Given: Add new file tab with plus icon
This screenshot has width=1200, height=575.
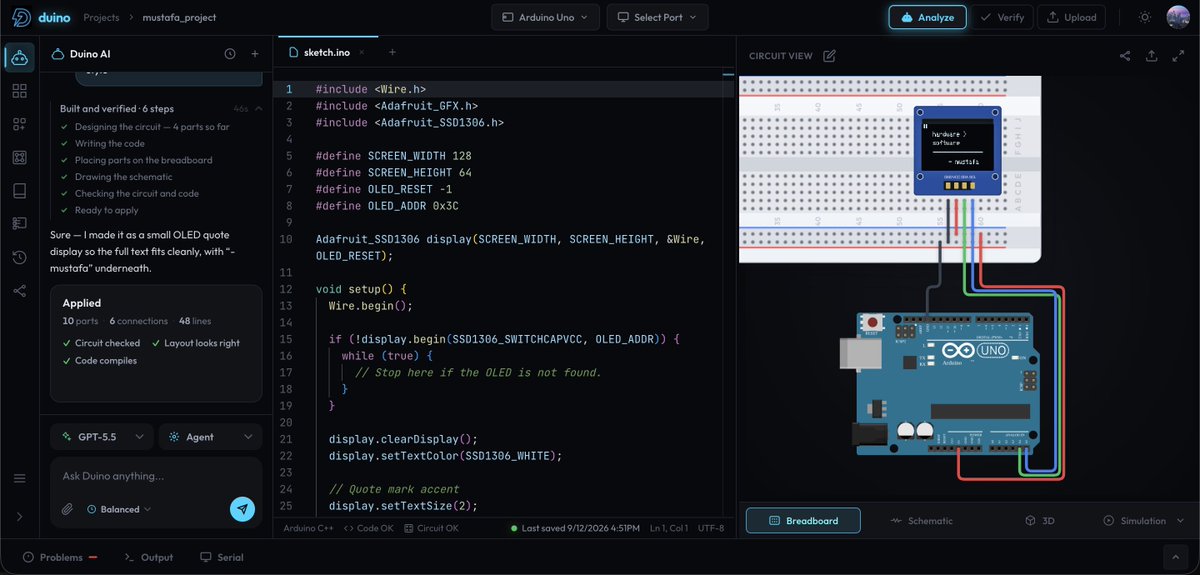Looking at the screenshot, I should click(392, 52).
